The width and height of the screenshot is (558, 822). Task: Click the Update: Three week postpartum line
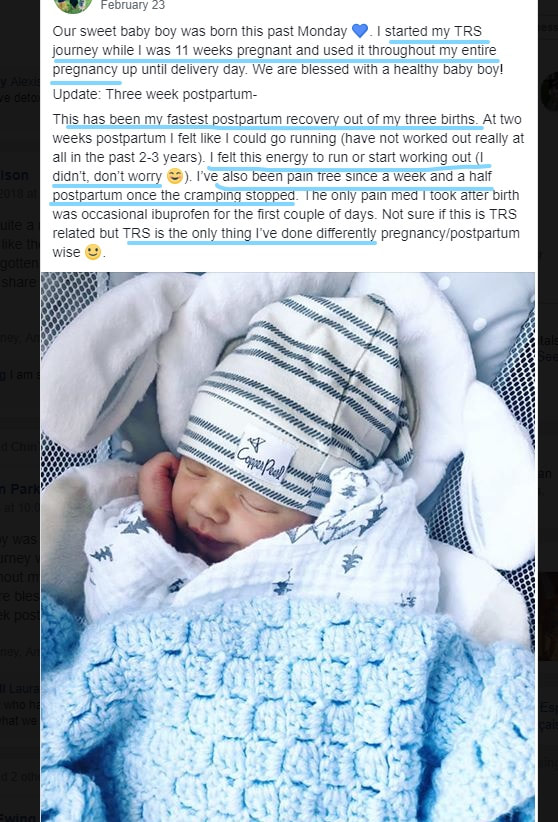155,94
